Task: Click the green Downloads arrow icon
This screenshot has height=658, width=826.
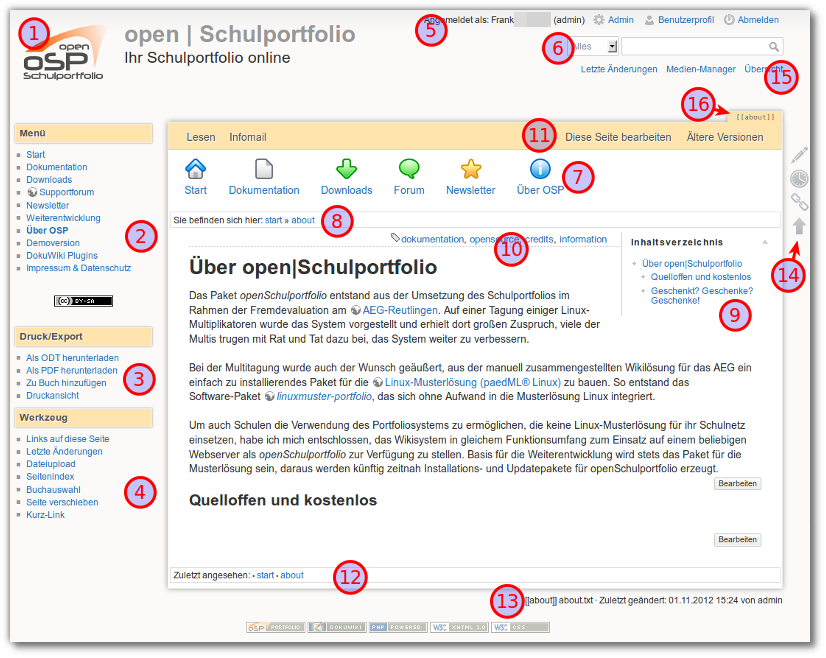Action: [346, 169]
